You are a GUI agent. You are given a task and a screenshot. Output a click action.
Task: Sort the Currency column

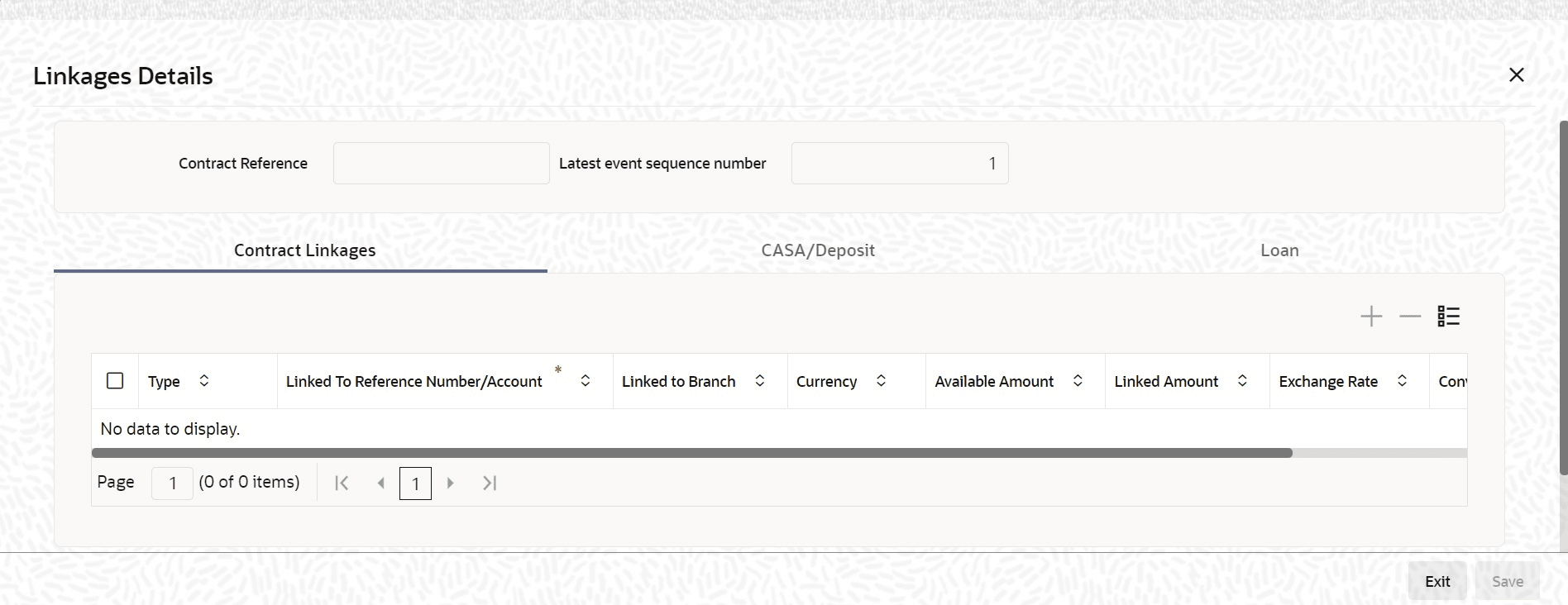[881, 380]
